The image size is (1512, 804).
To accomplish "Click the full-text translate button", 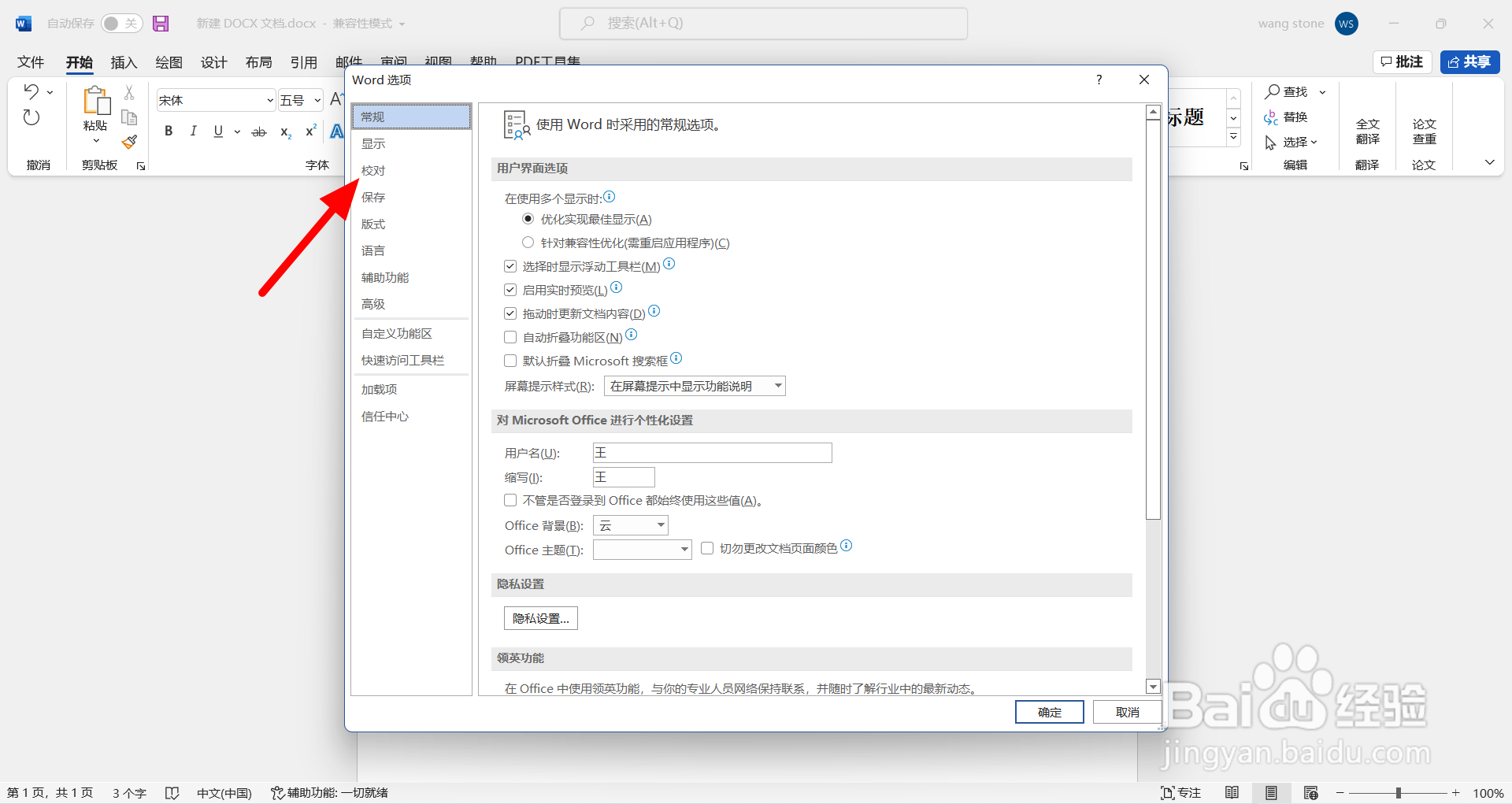I will (x=1367, y=131).
